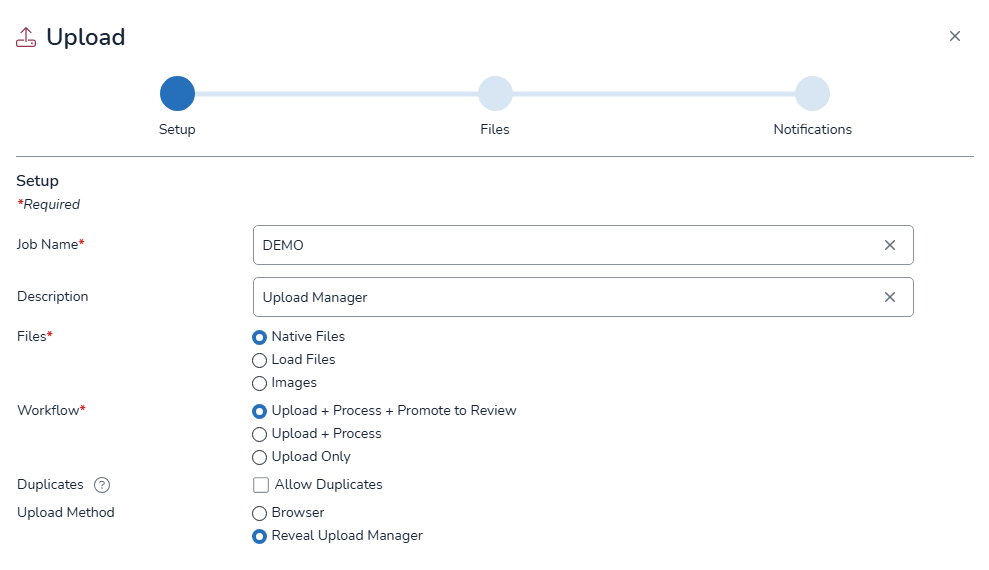This screenshot has height=570, width=989.
Task: Select Reveal Upload Manager upload method
Action: [260, 536]
